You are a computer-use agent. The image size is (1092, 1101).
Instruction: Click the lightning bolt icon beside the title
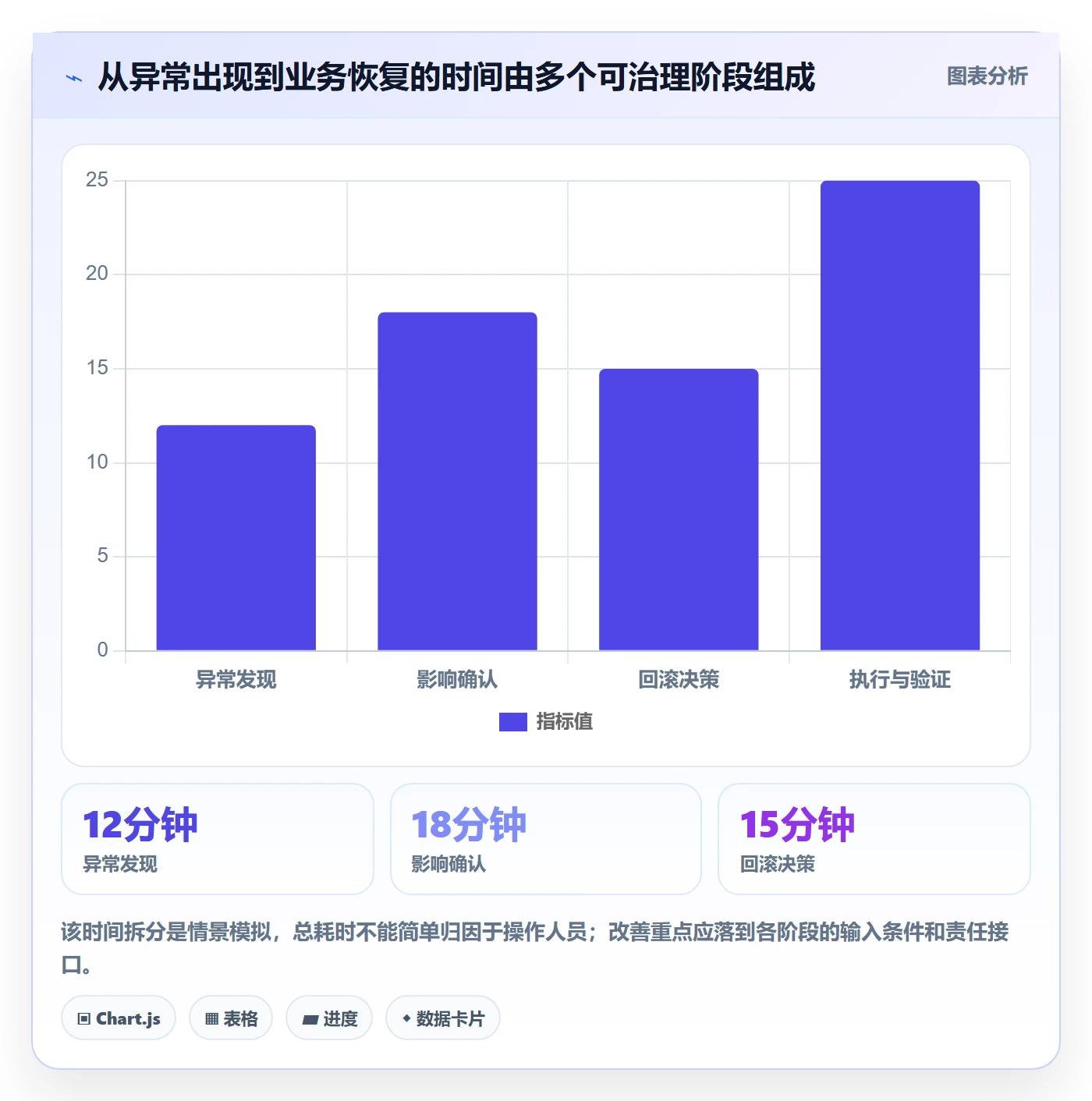coord(74,78)
